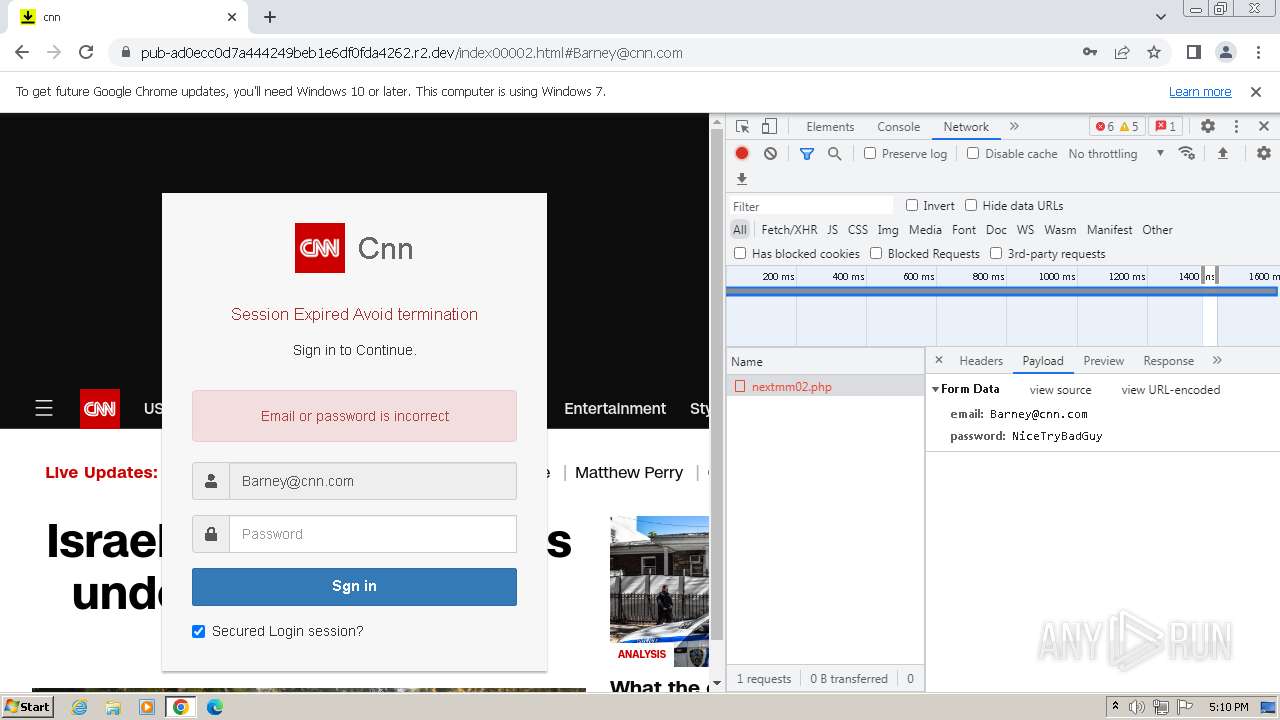Image resolution: width=1280 pixels, height=720 pixels.
Task: Open the Preview tab
Action: pos(1104,361)
